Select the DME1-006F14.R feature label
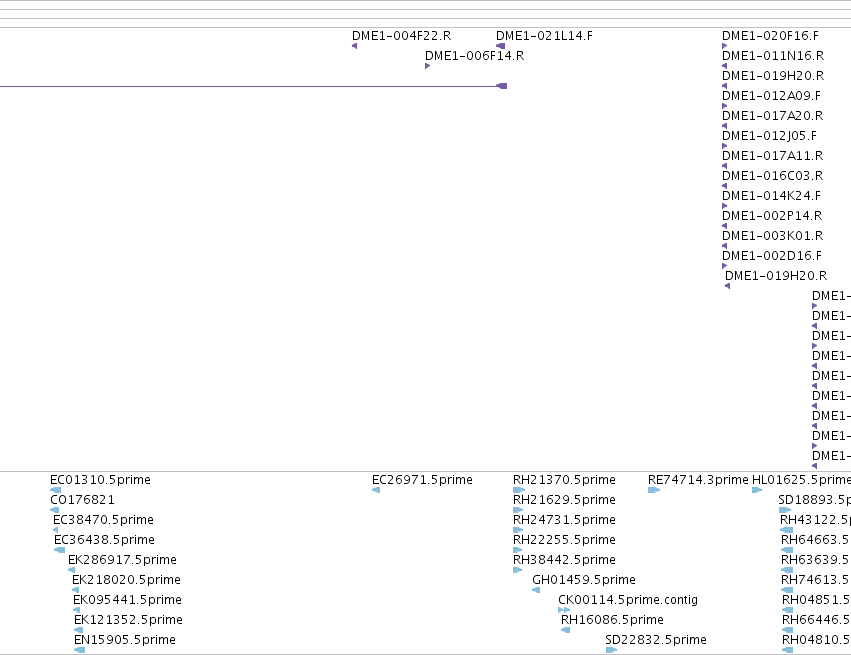This screenshot has height=655, width=851. (474, 56)
